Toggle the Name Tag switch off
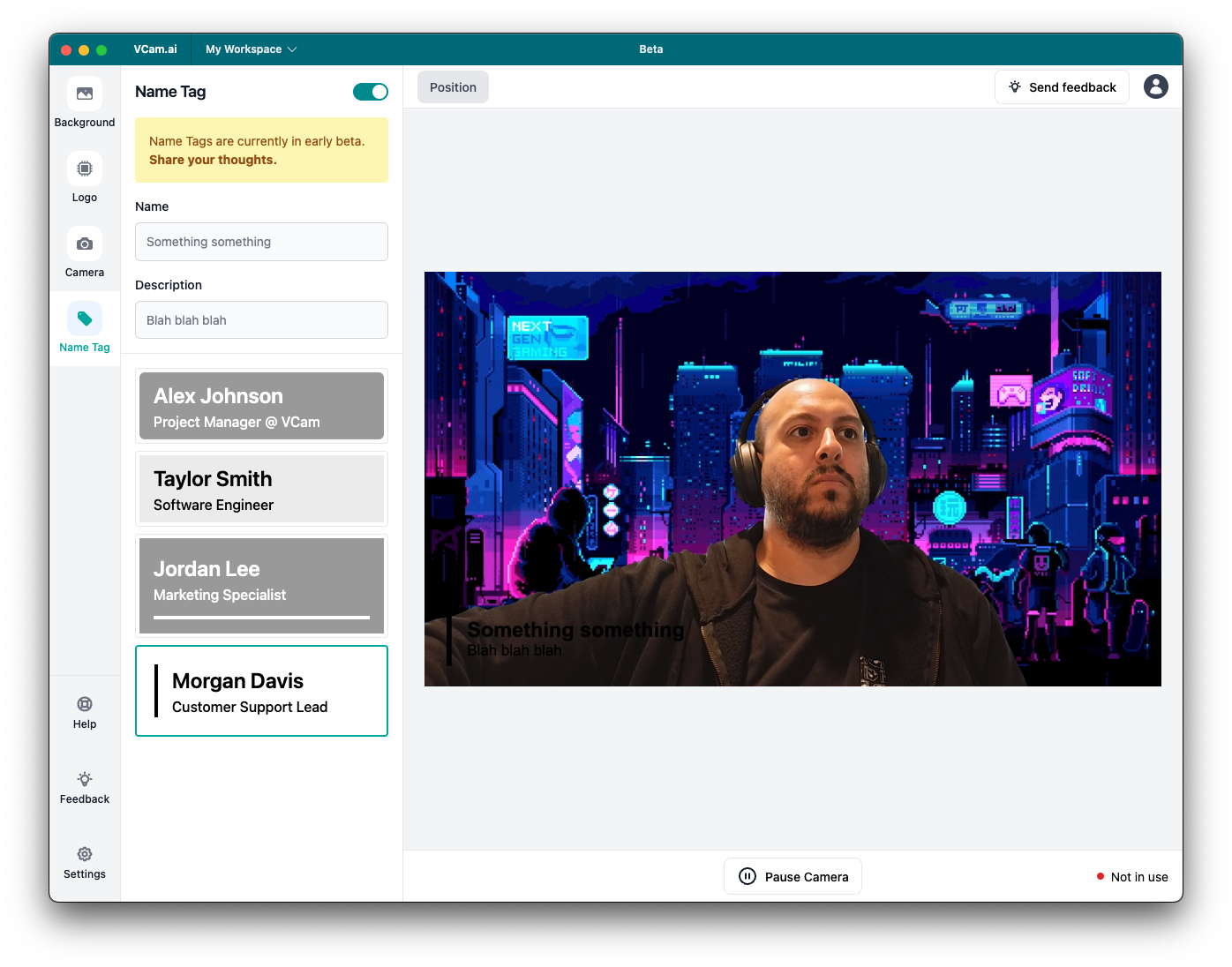1232x967 pixels. pyautogui.click(x=370, y=92)
